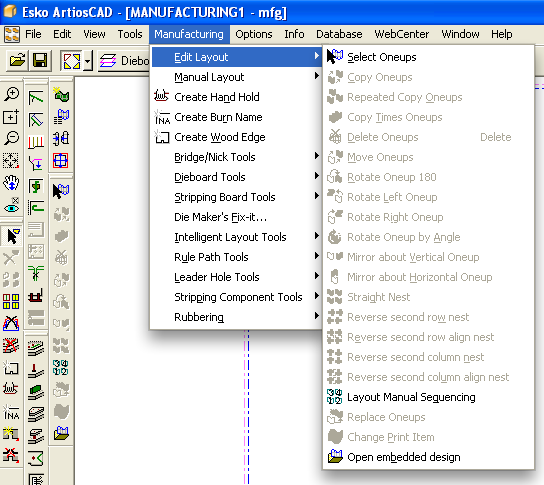Viewport: 544px width, 485px height.
Task: Open the dropdown arrow beside View Mode icon
Action: 88,61
